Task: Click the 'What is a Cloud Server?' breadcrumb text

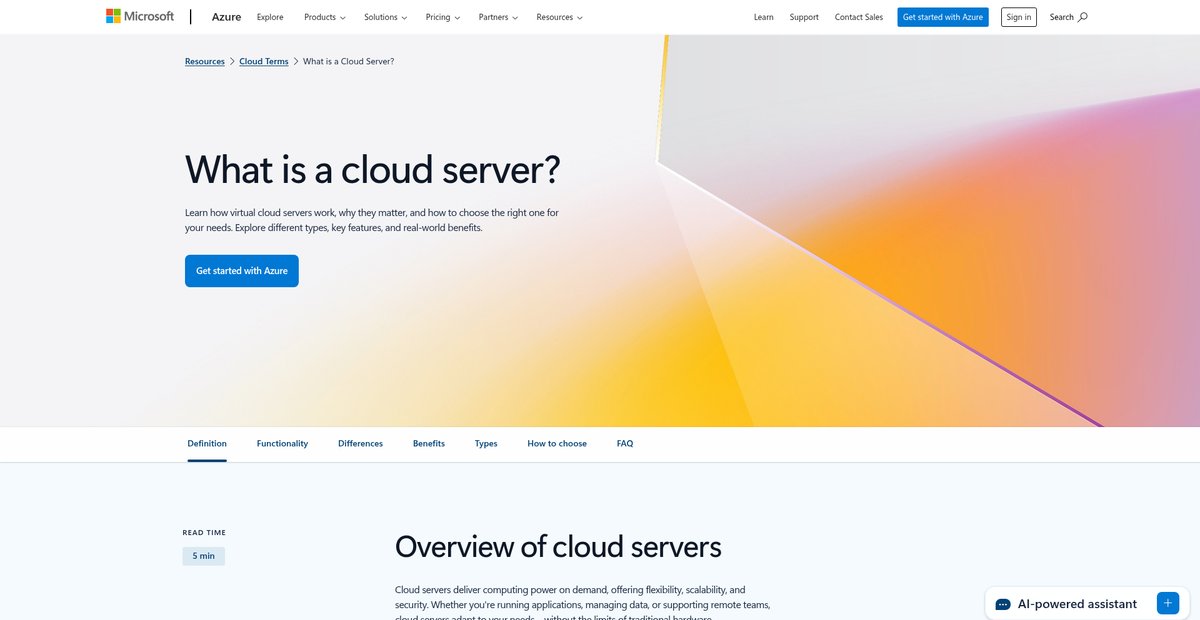Action: [x=348, y=62]
